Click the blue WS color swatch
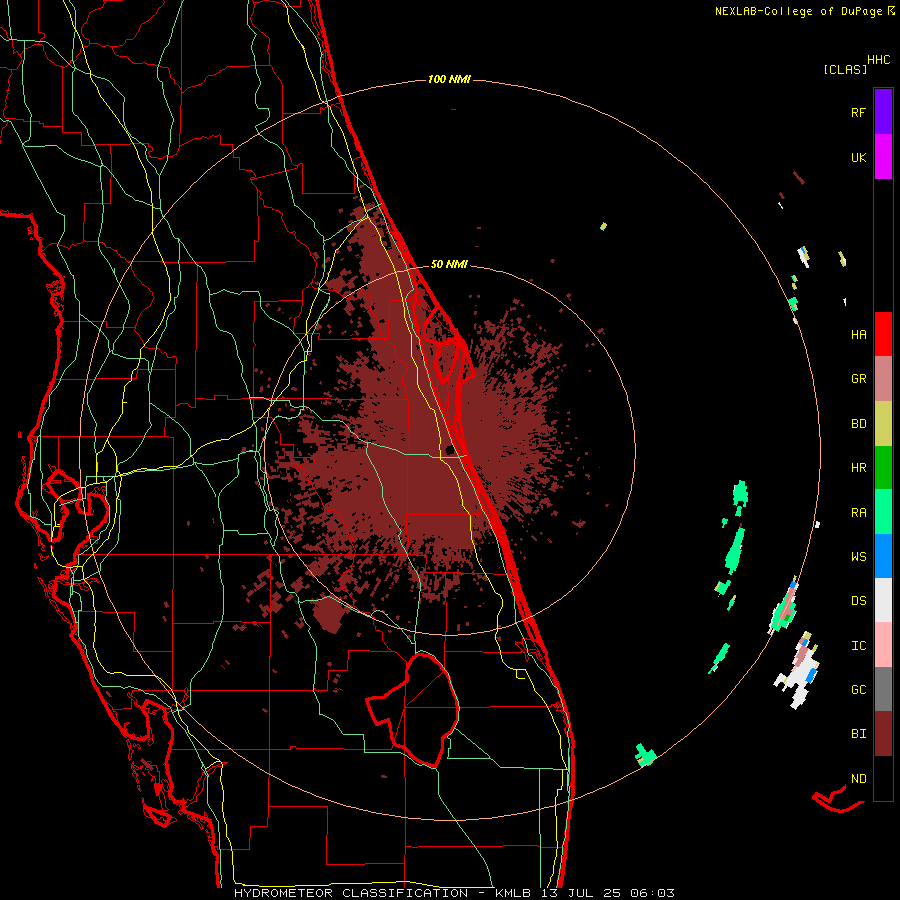 tap(883, 556)
